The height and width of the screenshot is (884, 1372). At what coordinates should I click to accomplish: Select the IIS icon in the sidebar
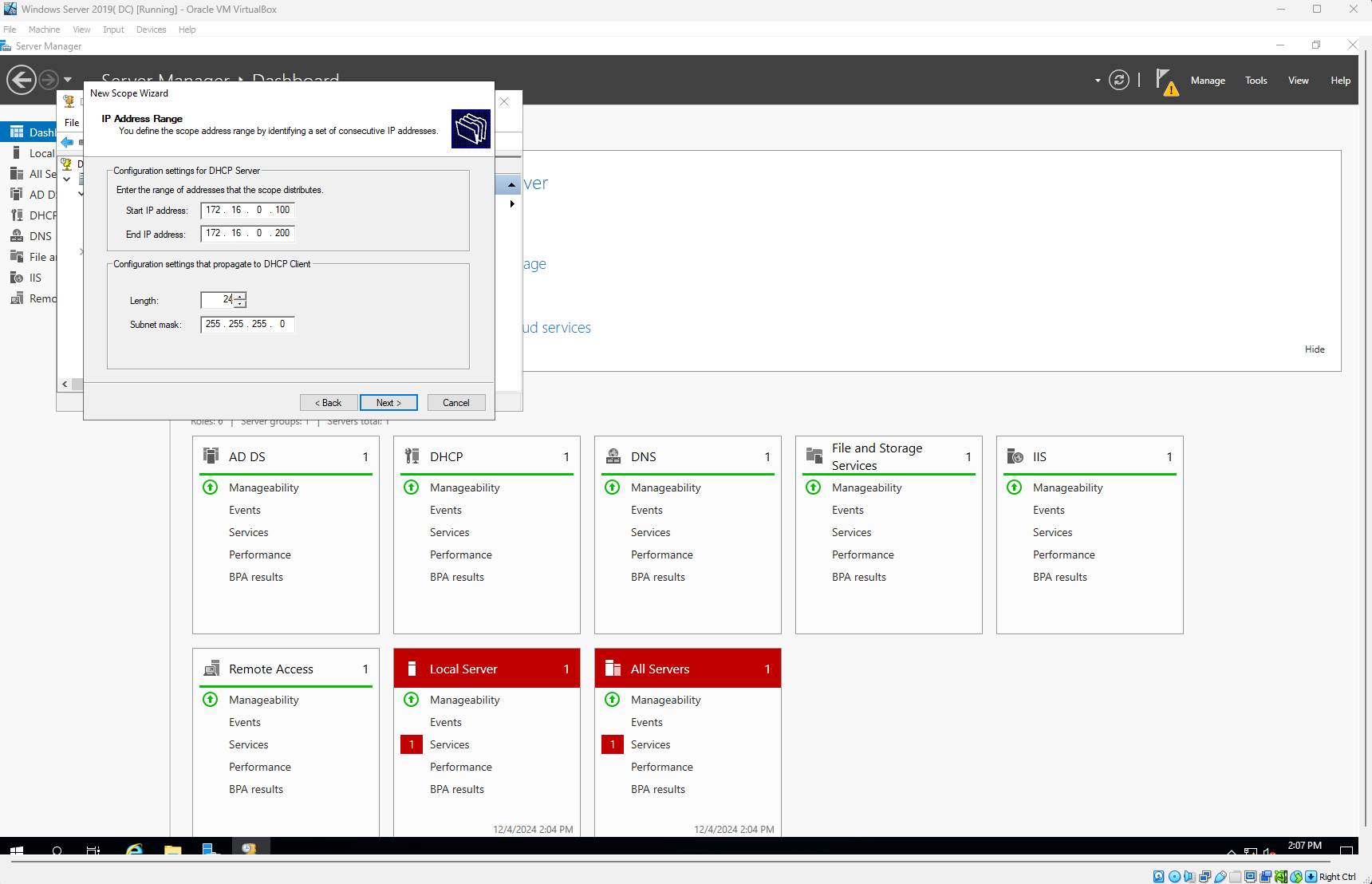[17, 278]
